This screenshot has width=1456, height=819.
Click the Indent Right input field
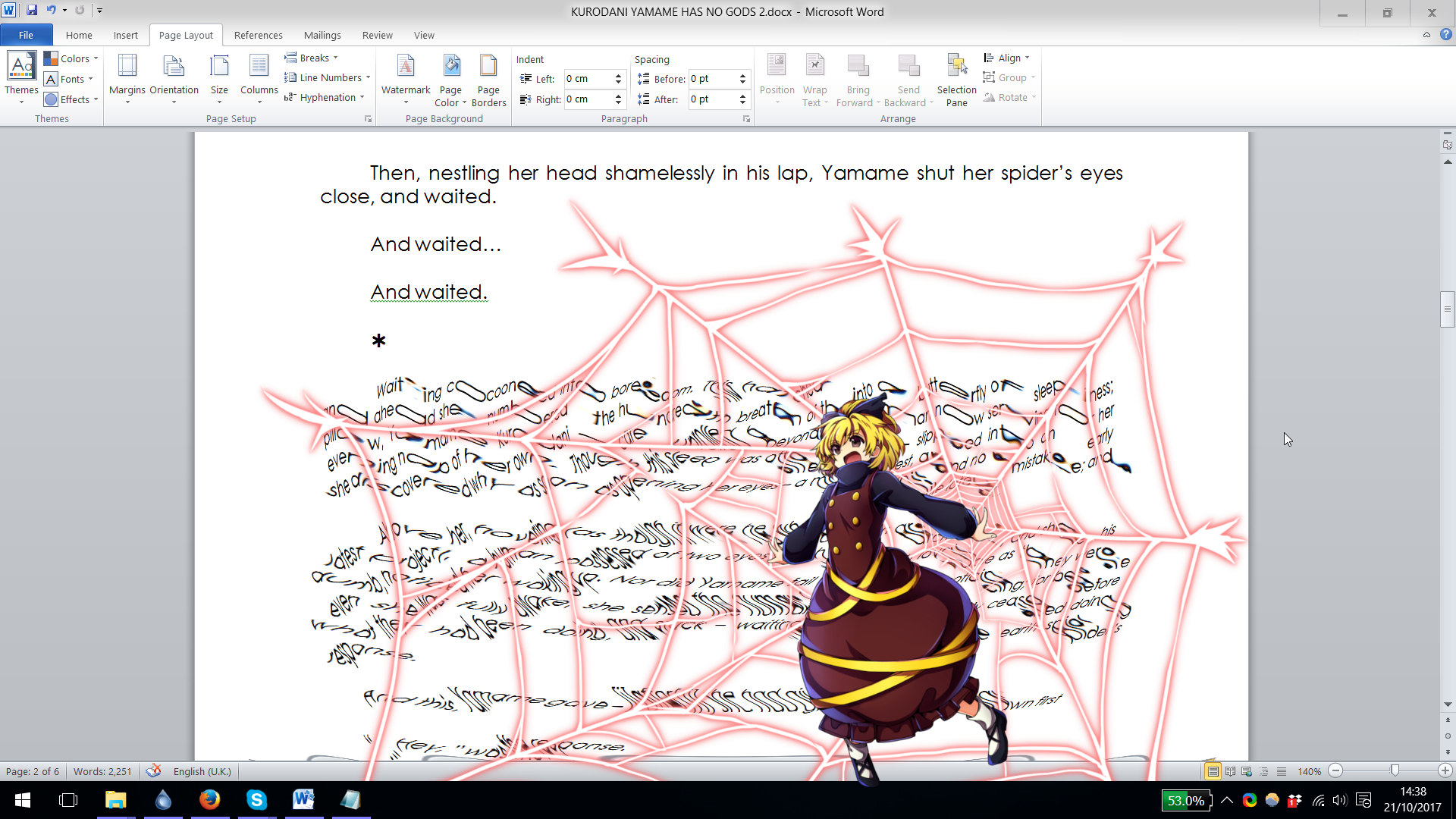pos(588,99)
